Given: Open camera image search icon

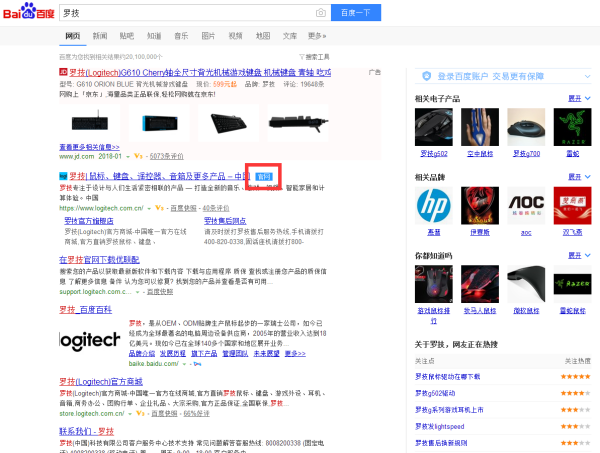Looking at the screenshot, I should [321, 13].
